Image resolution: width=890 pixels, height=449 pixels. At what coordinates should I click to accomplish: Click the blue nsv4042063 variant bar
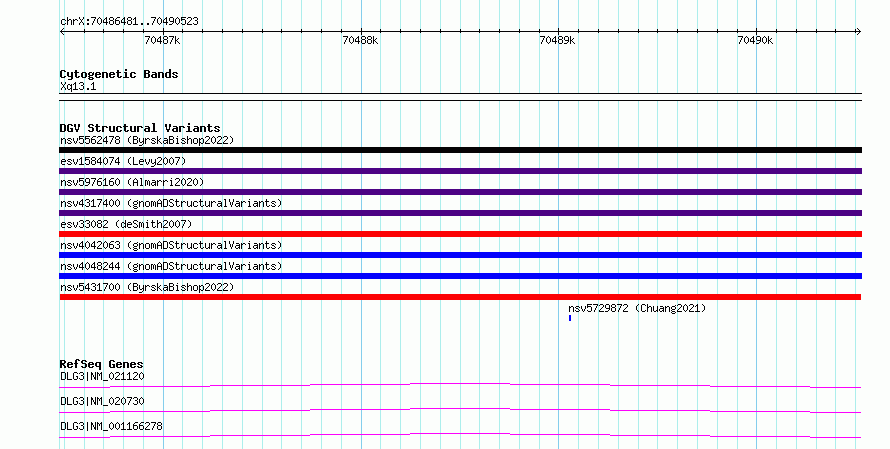pos(460,255)
